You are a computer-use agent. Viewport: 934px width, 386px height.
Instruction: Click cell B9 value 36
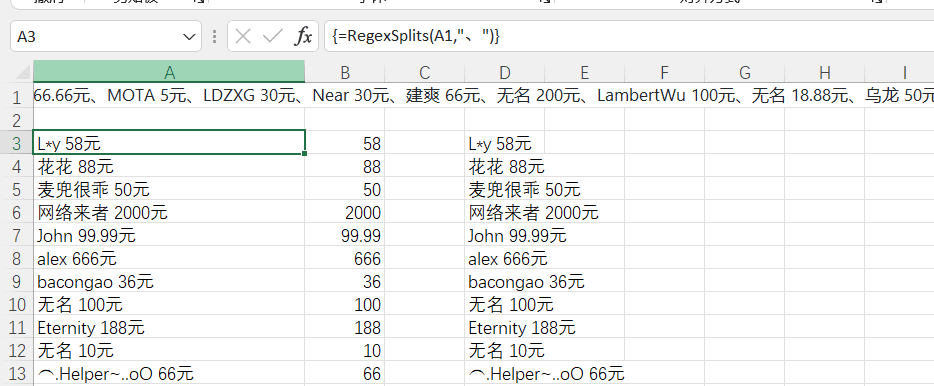(x=345, y=281)
